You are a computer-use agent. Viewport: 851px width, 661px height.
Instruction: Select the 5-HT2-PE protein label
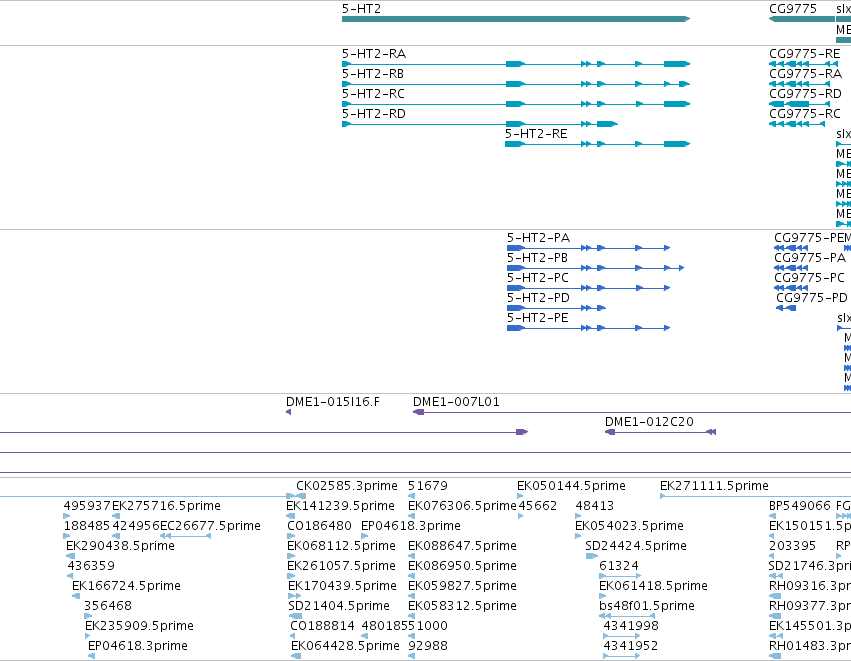point(538,318)
